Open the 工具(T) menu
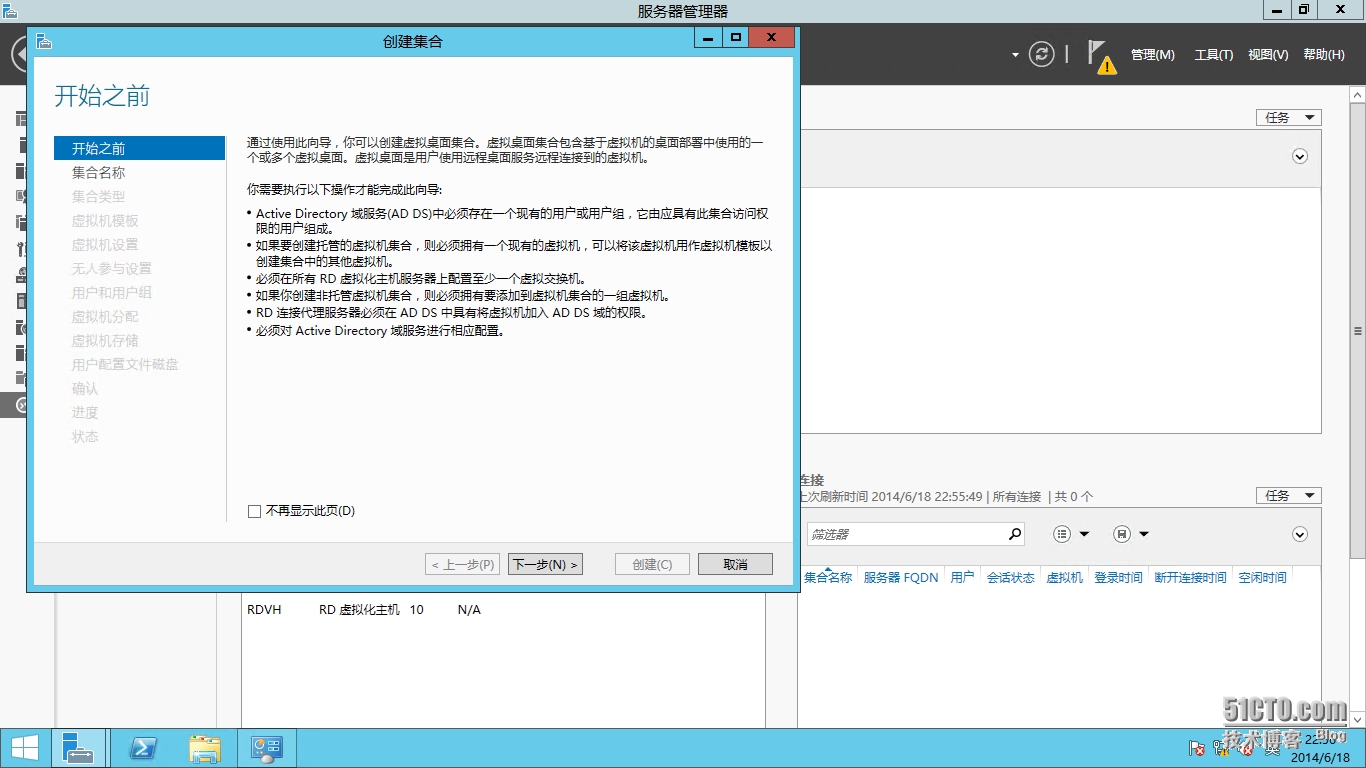The image size is (1366, 768). [1214, 55]
